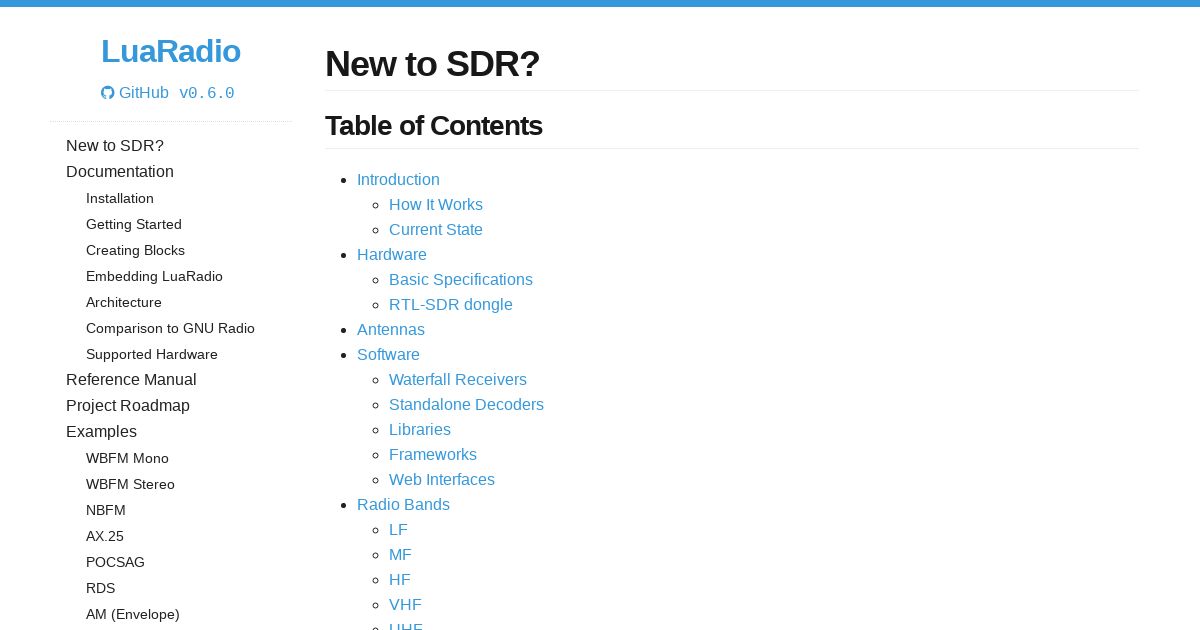Open the WBFM Stereo example
This screenshot has width=1200, height=630.
(130, 485)
